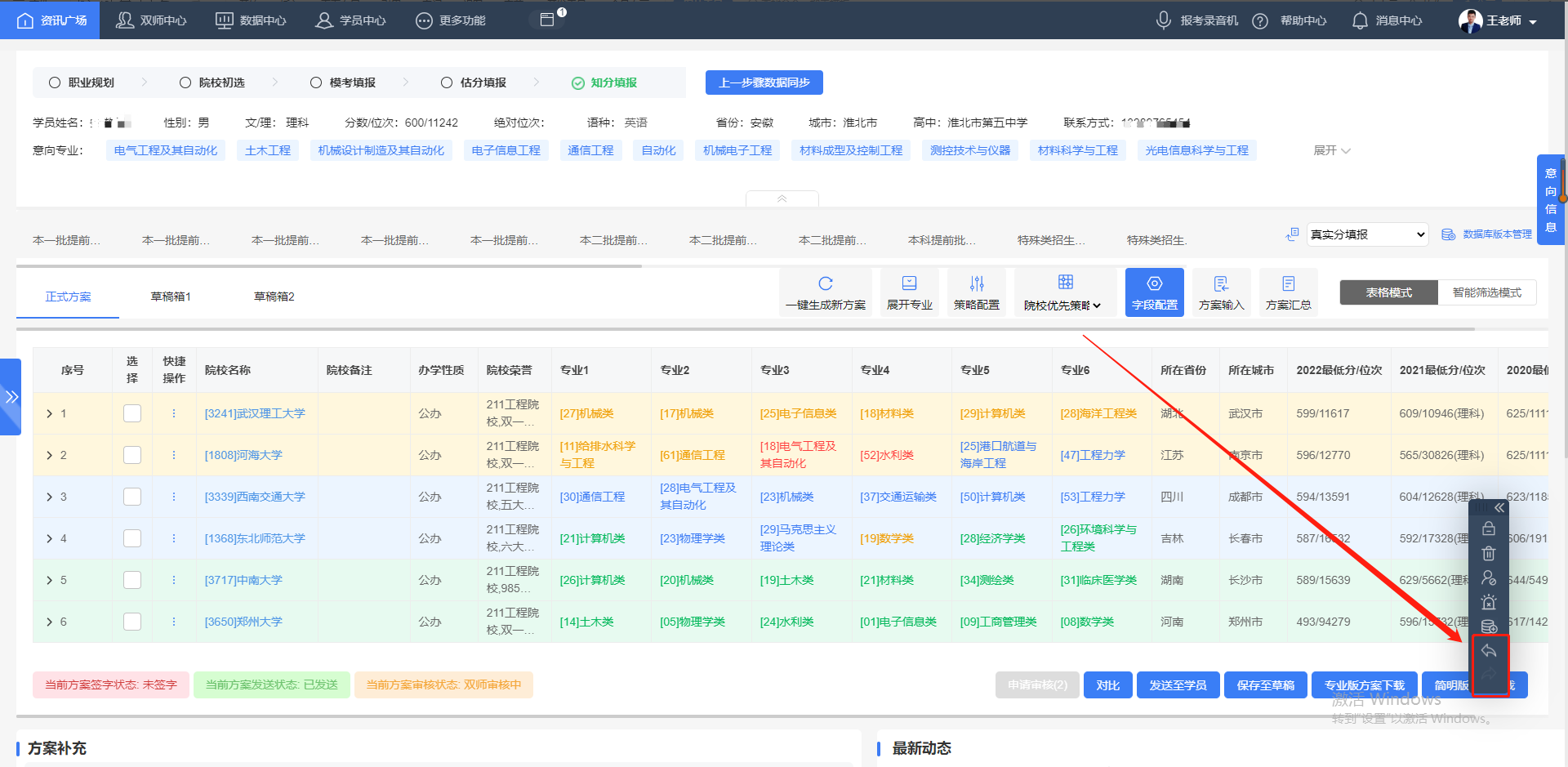Screen dimensions: 1568x767
Task: Click the highlighted undo arrow icon
Action: pos(1489,651)
